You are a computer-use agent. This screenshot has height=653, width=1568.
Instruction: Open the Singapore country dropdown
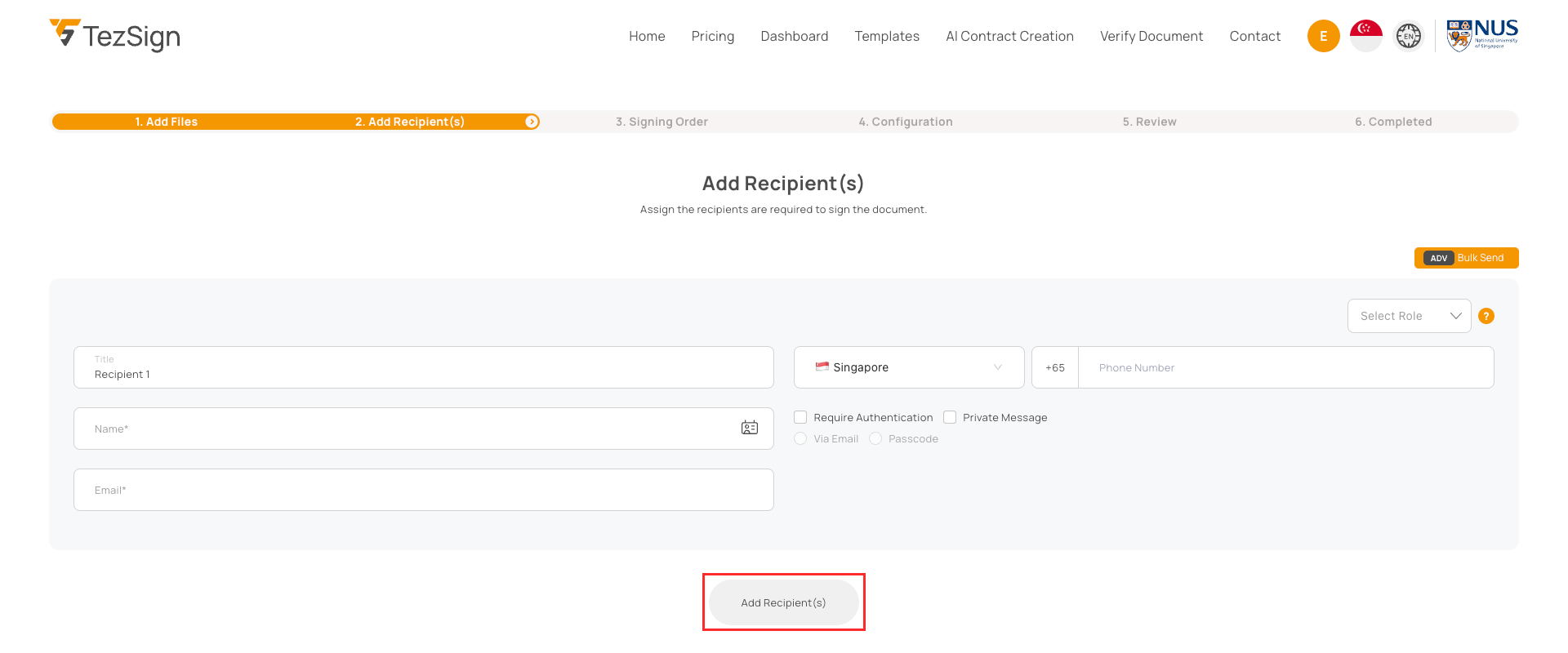point(908,367)
